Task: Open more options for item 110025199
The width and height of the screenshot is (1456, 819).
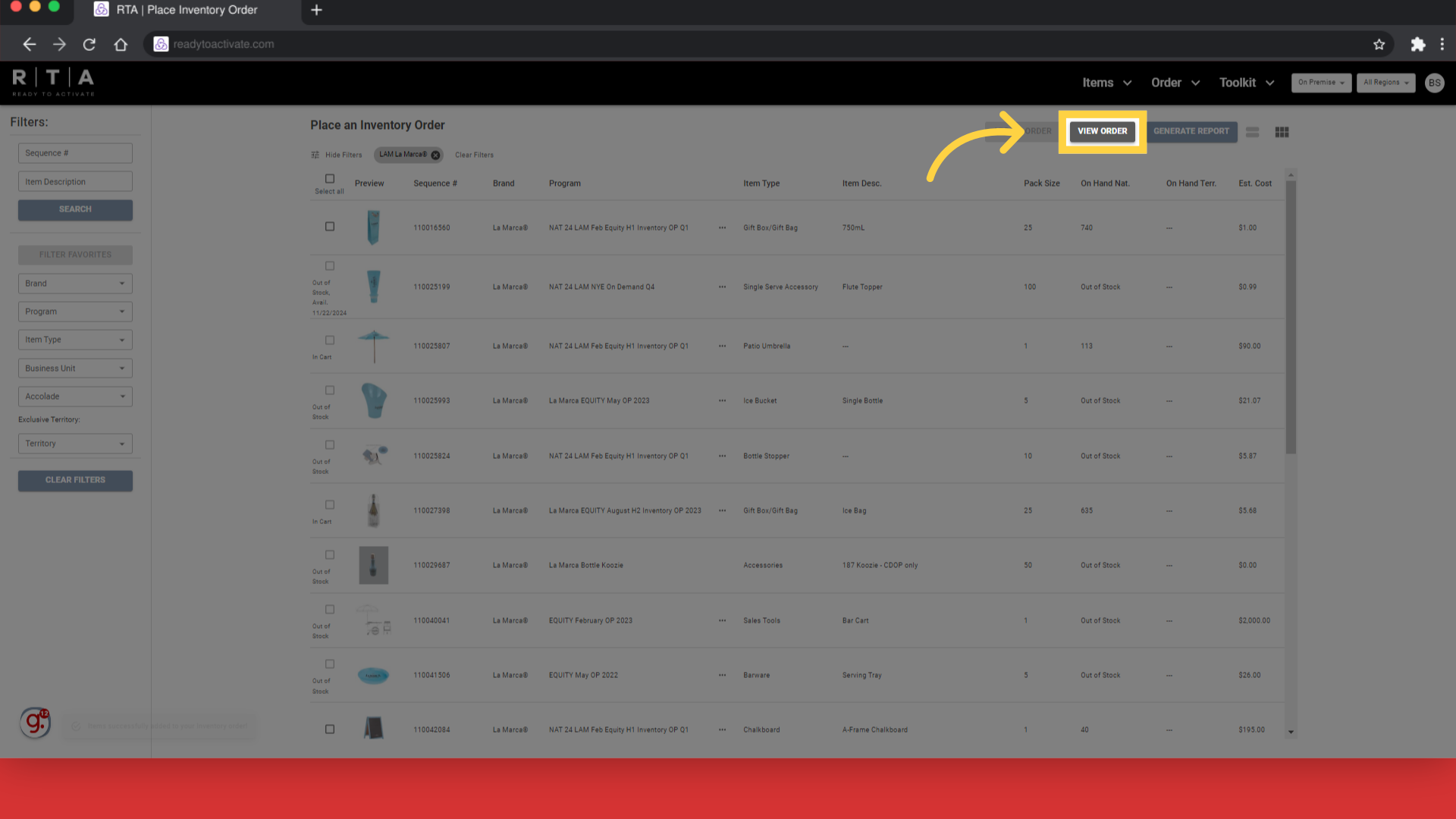Action: click(x=722, y=287)
